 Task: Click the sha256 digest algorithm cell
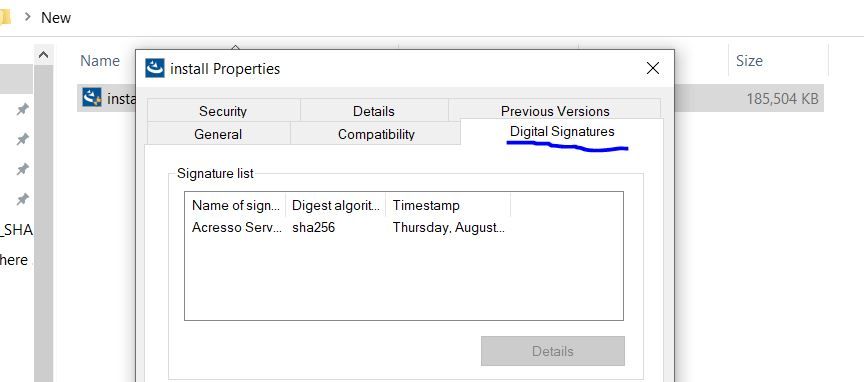tap(314, 227)
